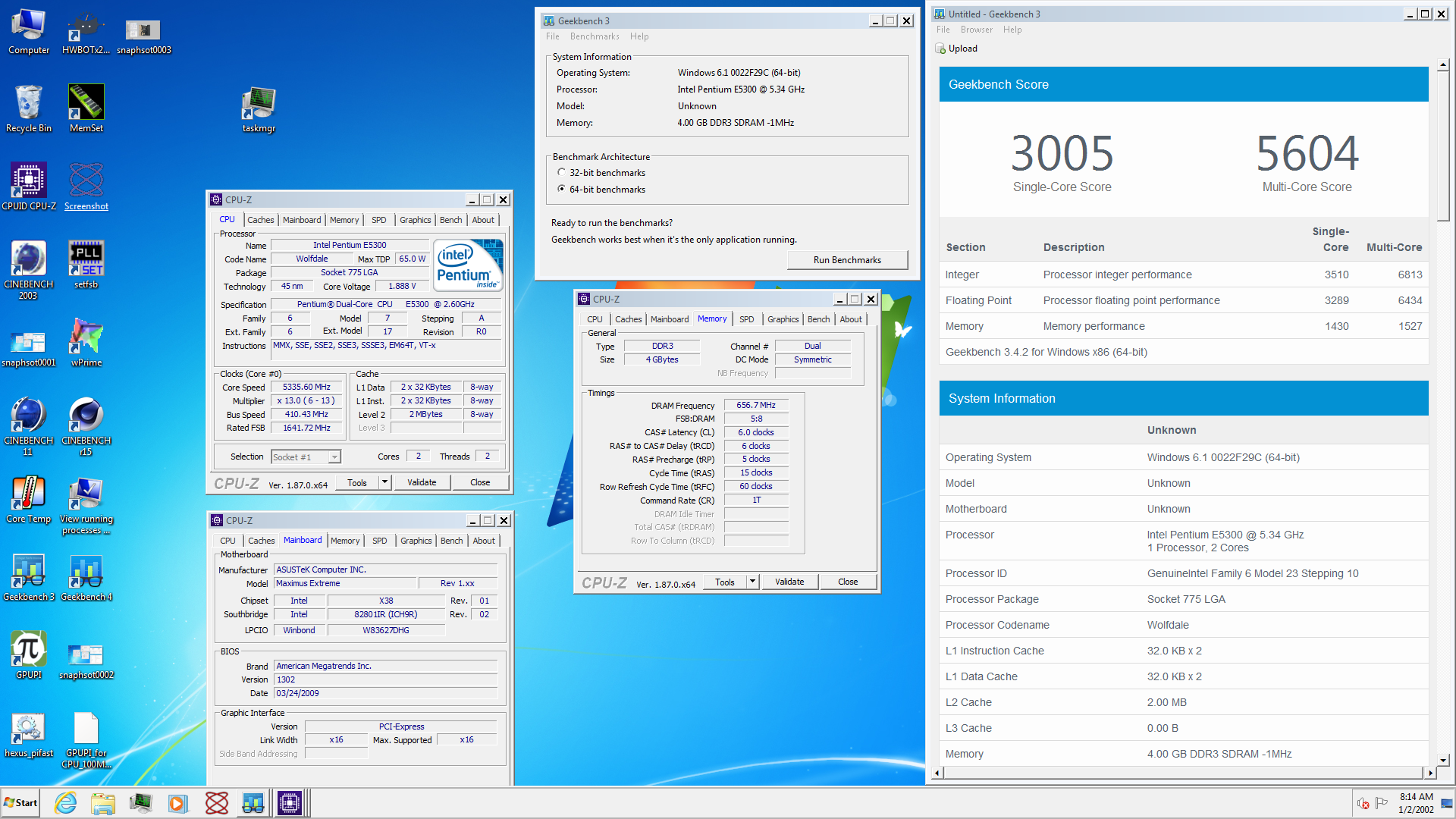
Task: Switch to the Caches tab in the processor CPU-Z window
Action: [x=261, y=220]
